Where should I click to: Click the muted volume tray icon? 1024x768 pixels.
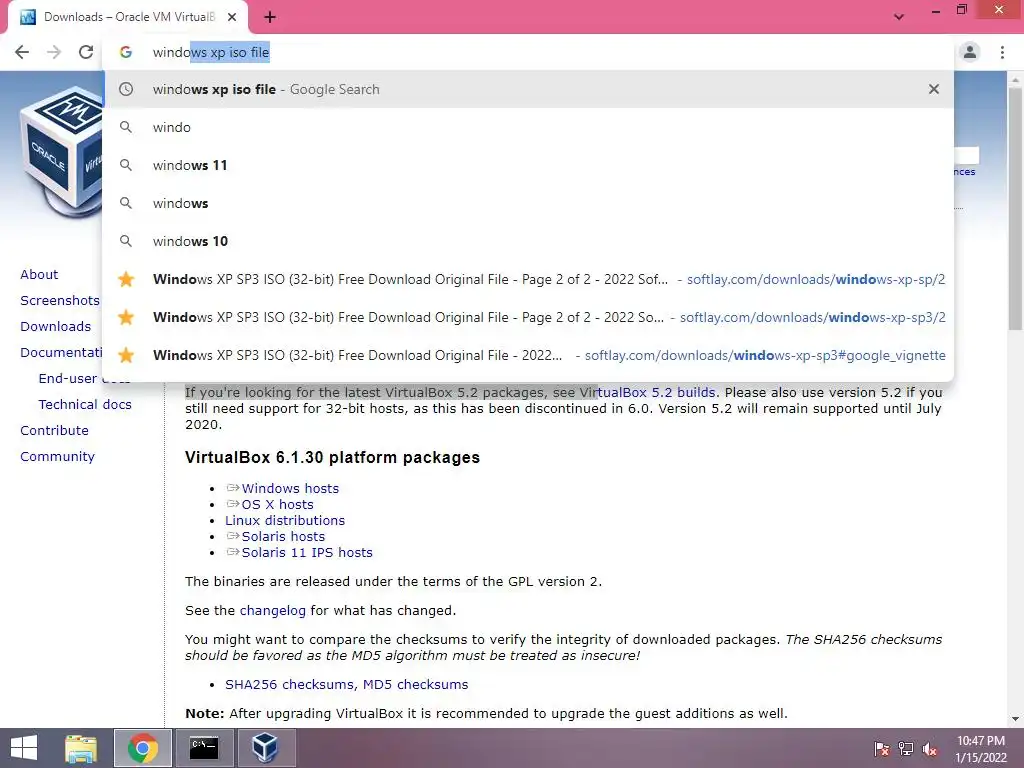929,748
